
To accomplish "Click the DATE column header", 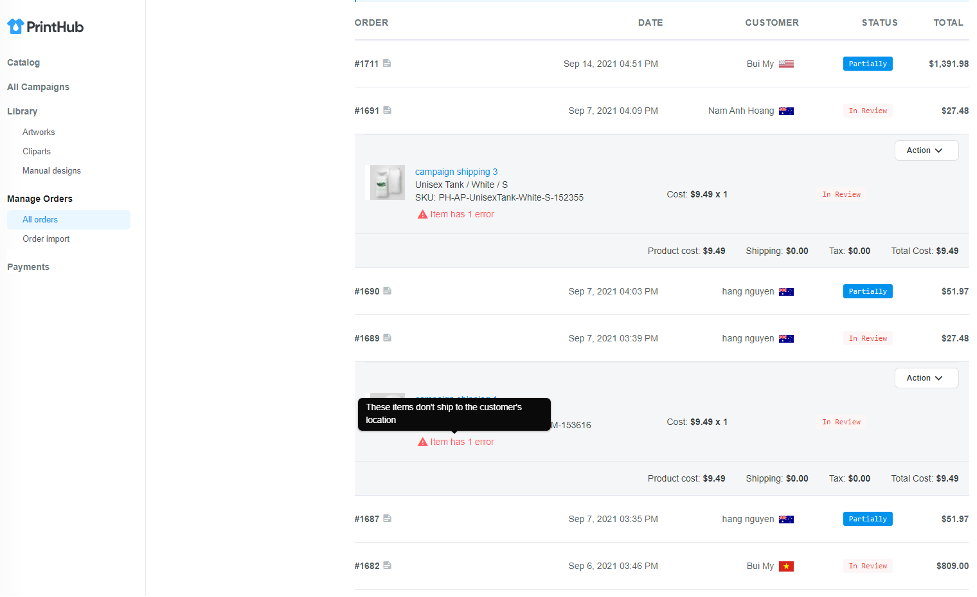I will pyautogui.click(x=650, y=22).
